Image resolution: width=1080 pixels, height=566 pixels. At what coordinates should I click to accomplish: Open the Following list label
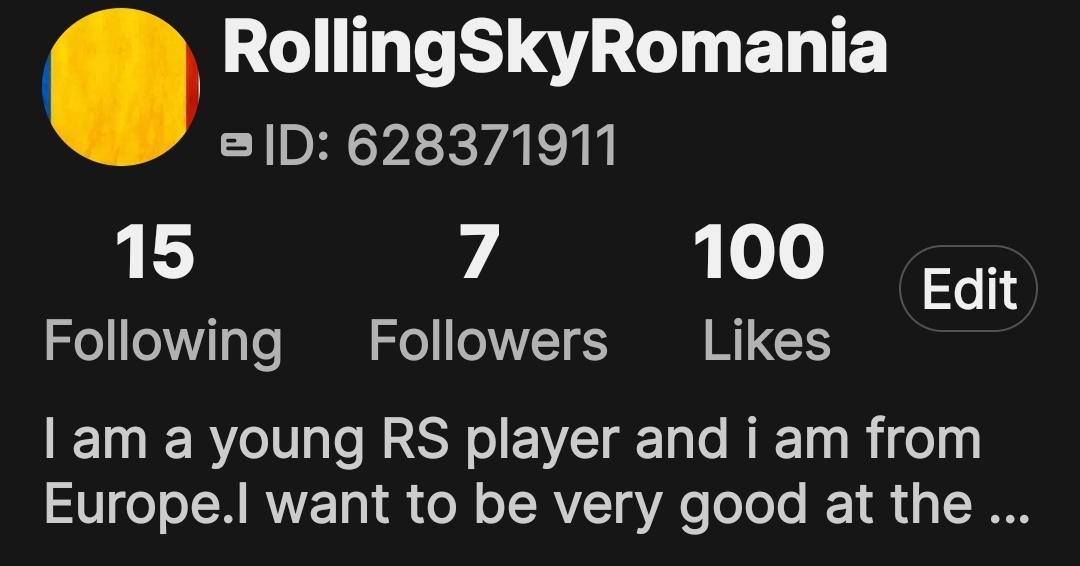[x=163, y=342]
